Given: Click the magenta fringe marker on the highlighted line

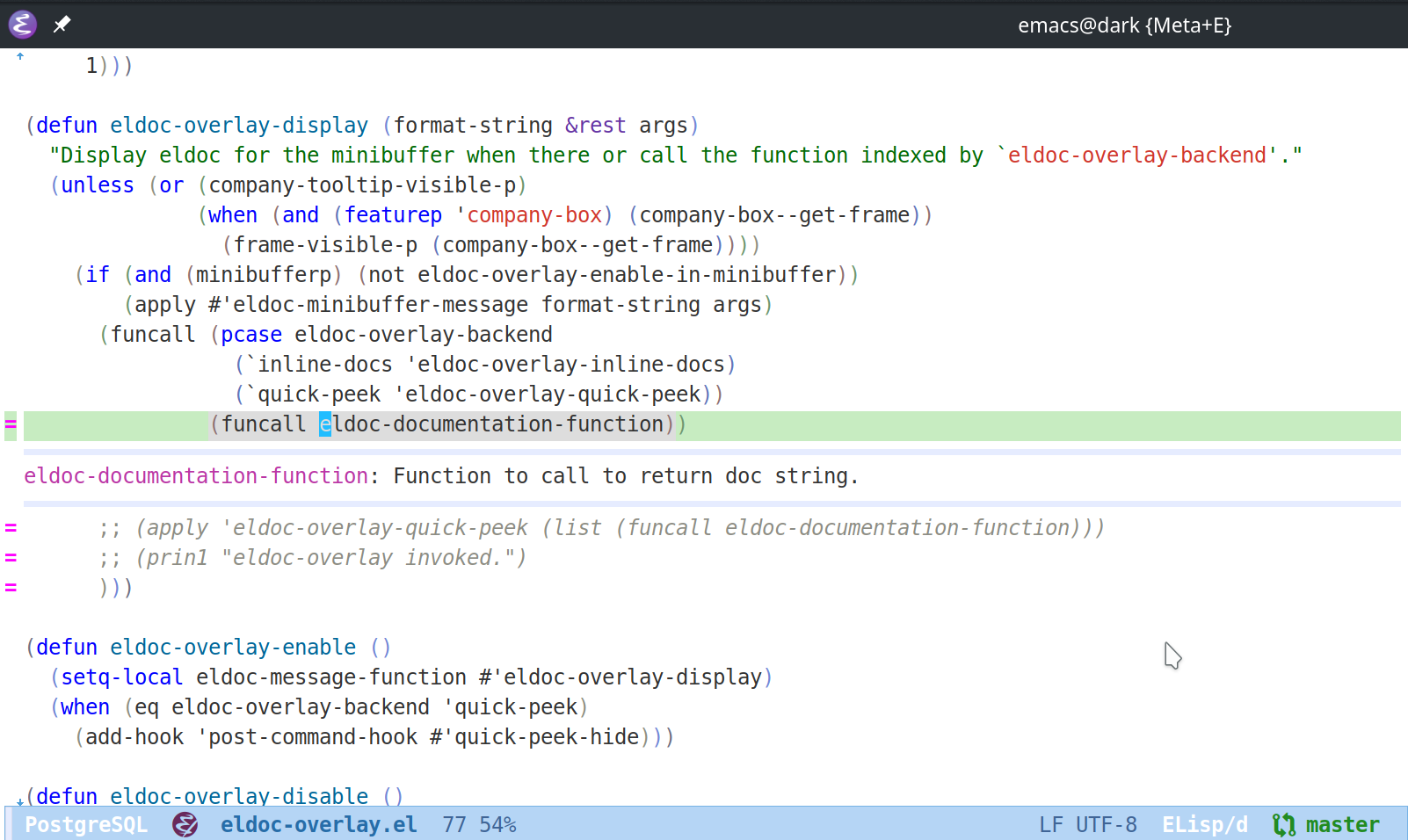Looking at the screenshot, I should pyautogui.click(x=11, y=424).
